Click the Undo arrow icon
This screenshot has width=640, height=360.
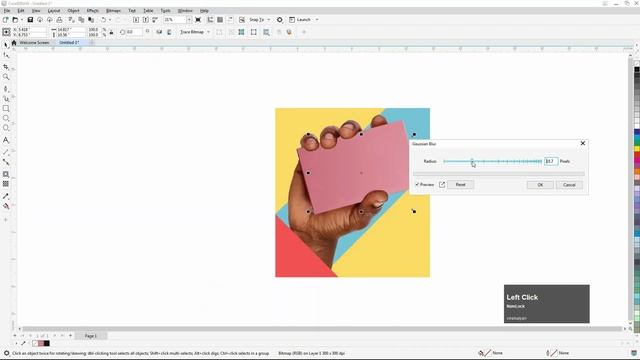point(104,20)
